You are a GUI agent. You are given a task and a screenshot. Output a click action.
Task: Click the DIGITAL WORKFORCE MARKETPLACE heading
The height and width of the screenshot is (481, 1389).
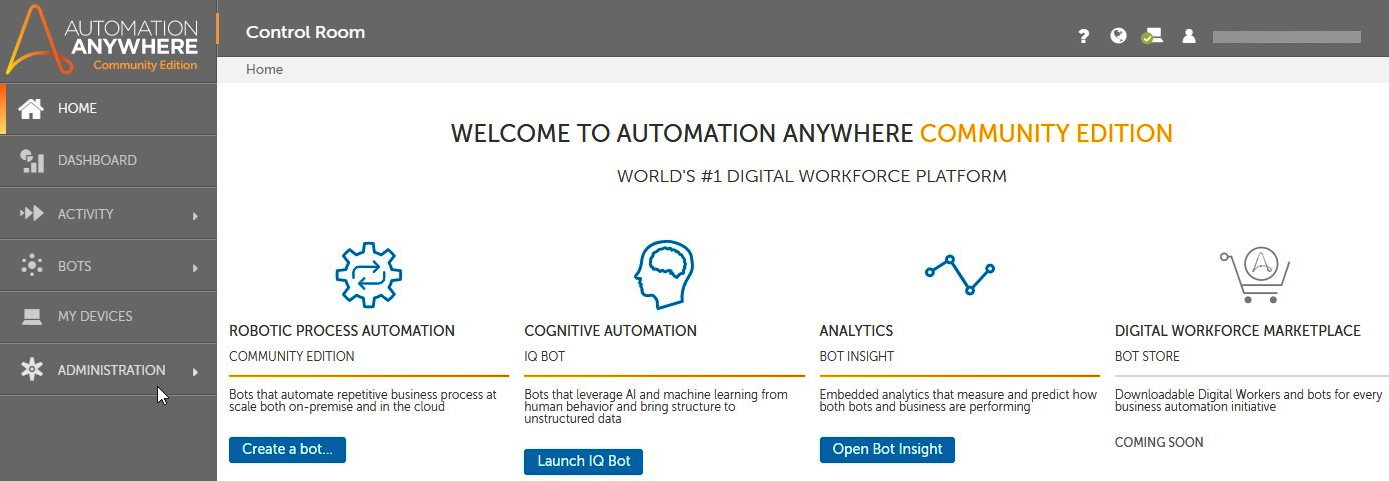1238,331
